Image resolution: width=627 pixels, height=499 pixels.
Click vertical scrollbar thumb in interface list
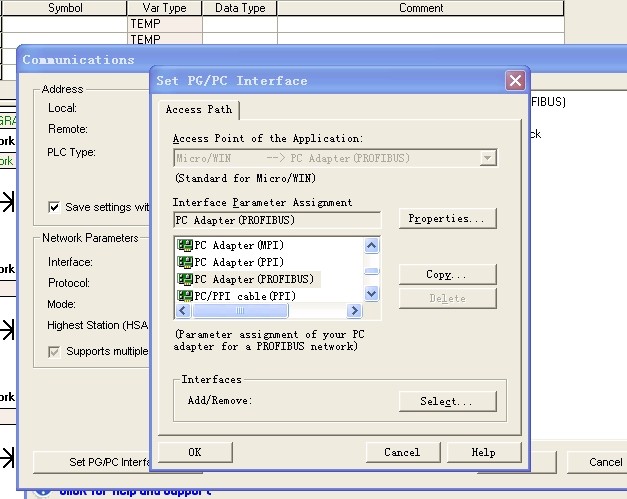[371, 271]
